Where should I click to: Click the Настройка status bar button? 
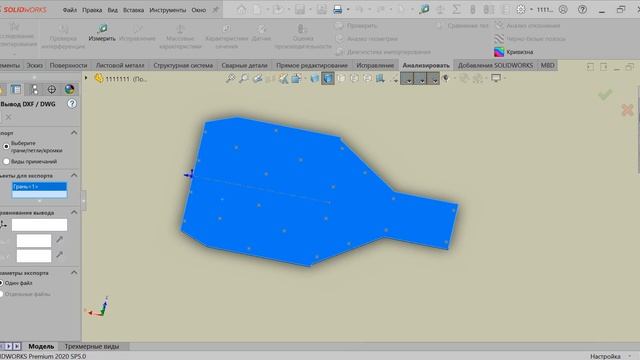pyautogui.click(x=605, y=356)
